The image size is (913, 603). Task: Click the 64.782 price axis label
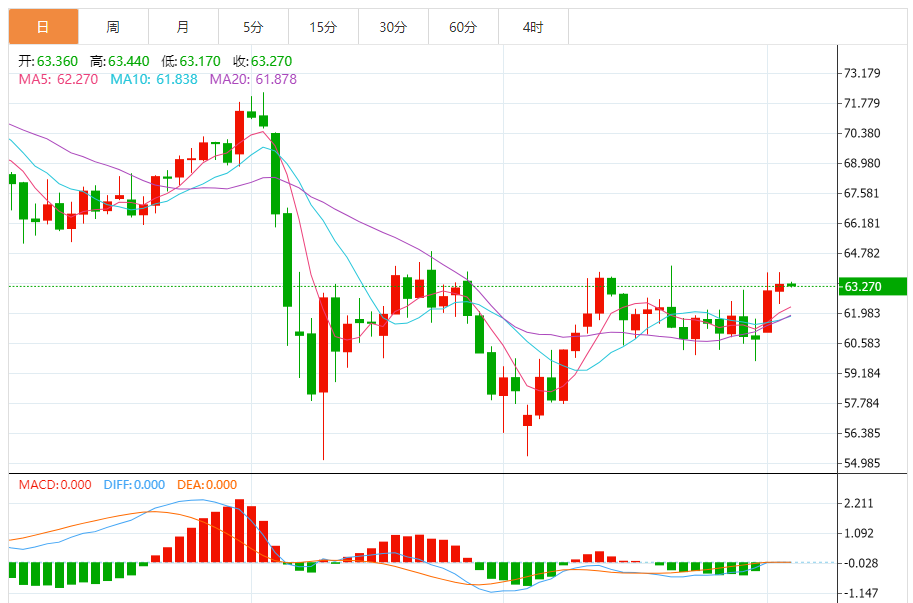coord(862,253)
